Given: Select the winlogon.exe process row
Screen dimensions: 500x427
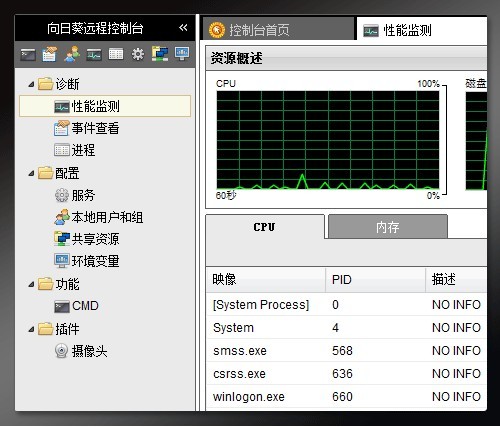Looking at the screenshot, I should click(347, 397).
